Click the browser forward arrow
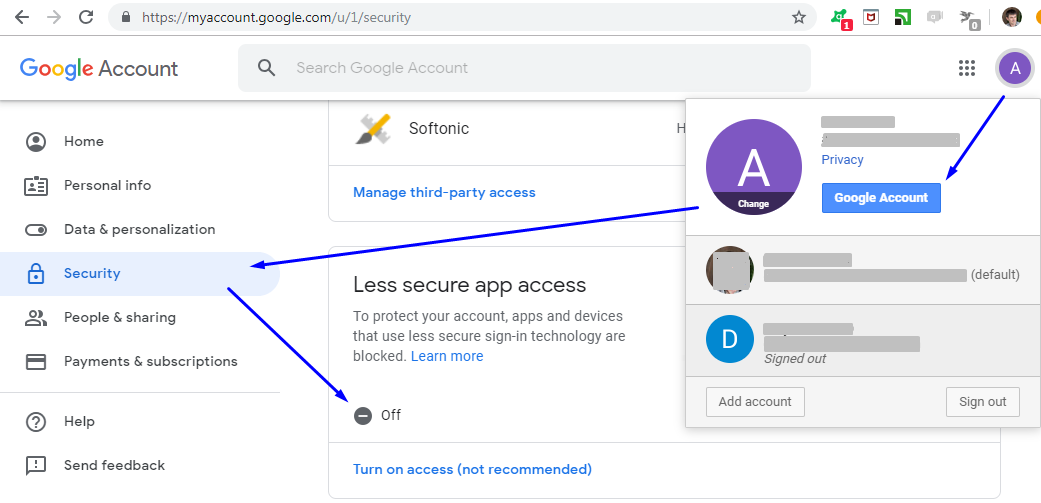 [x=54, y=17]
